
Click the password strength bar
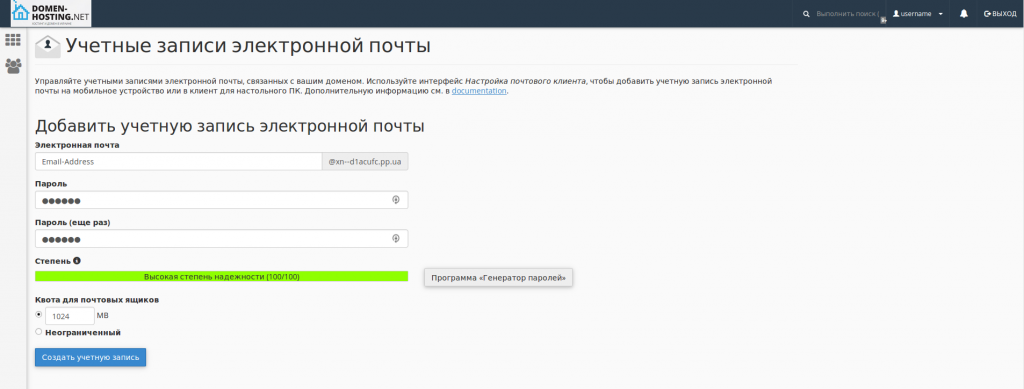221,277
